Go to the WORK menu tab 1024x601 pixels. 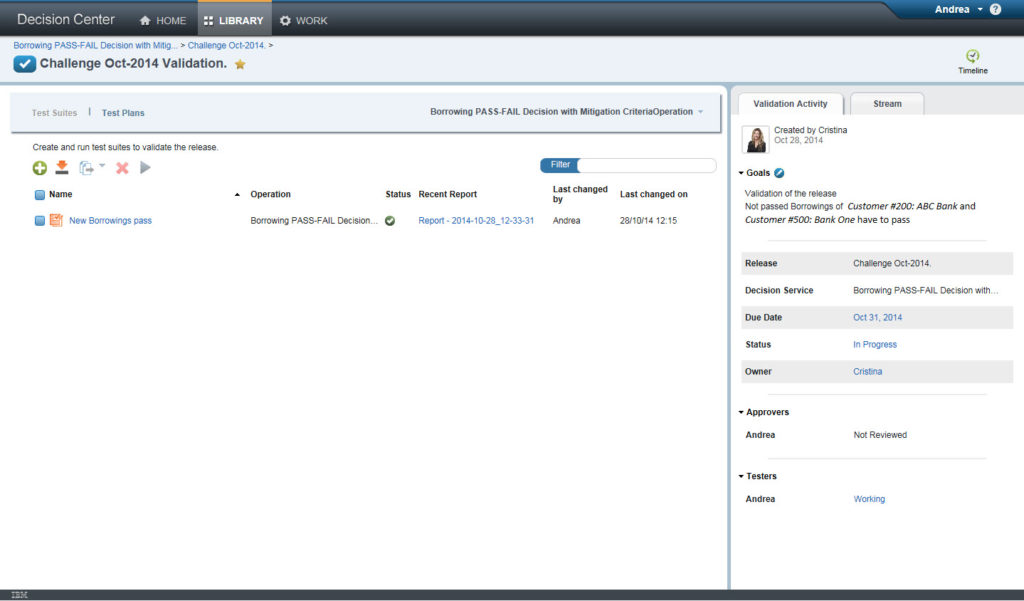[x=304, y=20]
